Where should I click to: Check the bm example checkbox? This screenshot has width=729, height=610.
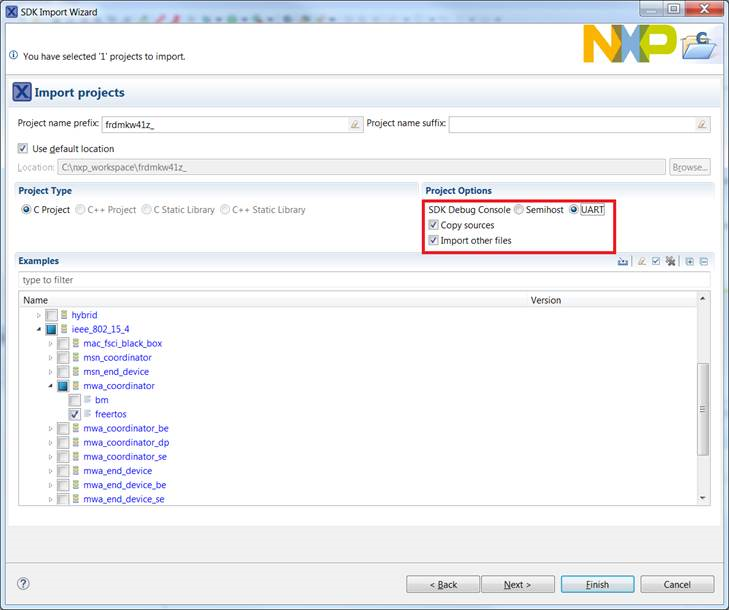pos(74,400)
